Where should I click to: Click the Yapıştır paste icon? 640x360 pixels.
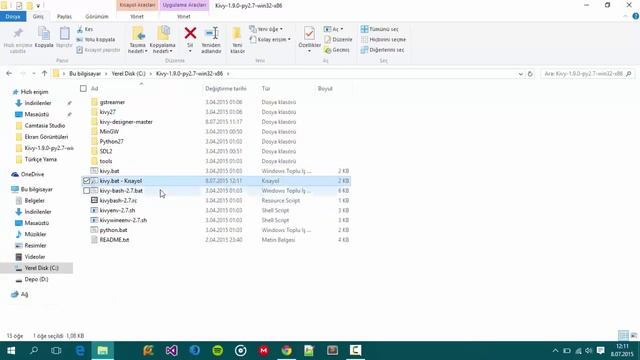(x=64, y=33)
